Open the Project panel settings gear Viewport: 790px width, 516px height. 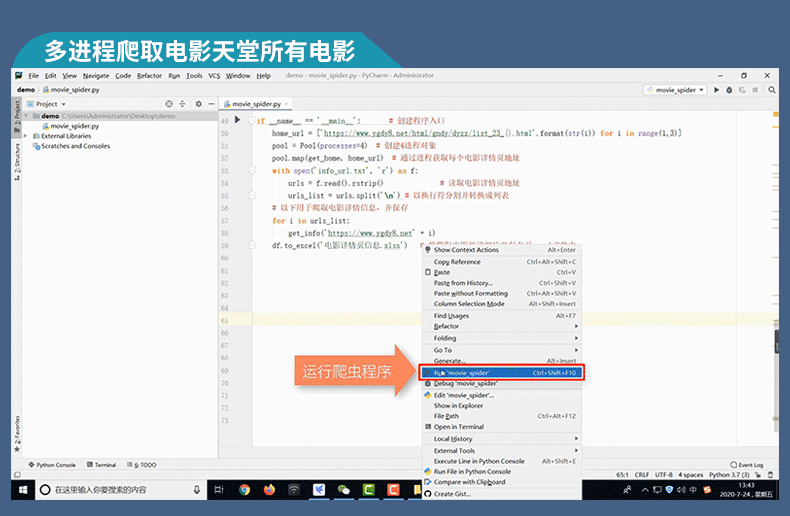199,104
